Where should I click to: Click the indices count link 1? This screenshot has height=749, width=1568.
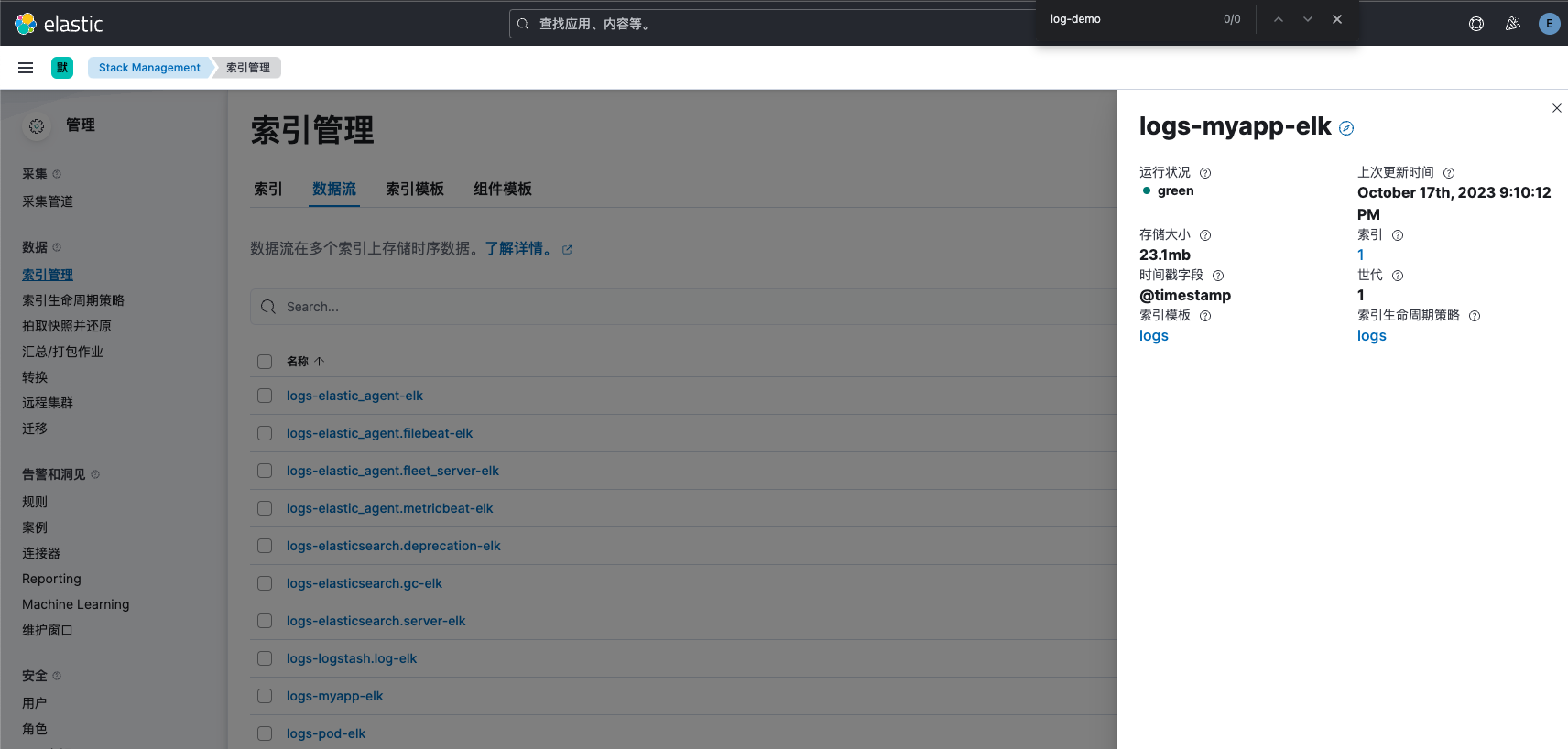click(x=1361, y=255)
